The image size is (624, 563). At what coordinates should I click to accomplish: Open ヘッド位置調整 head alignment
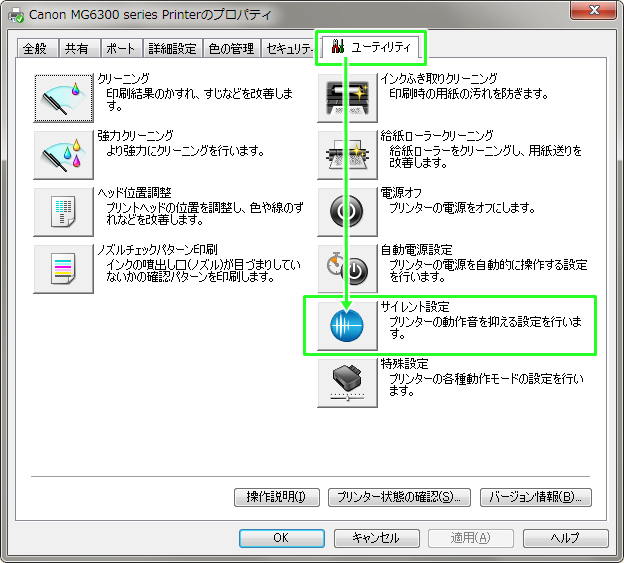point(63,212)
